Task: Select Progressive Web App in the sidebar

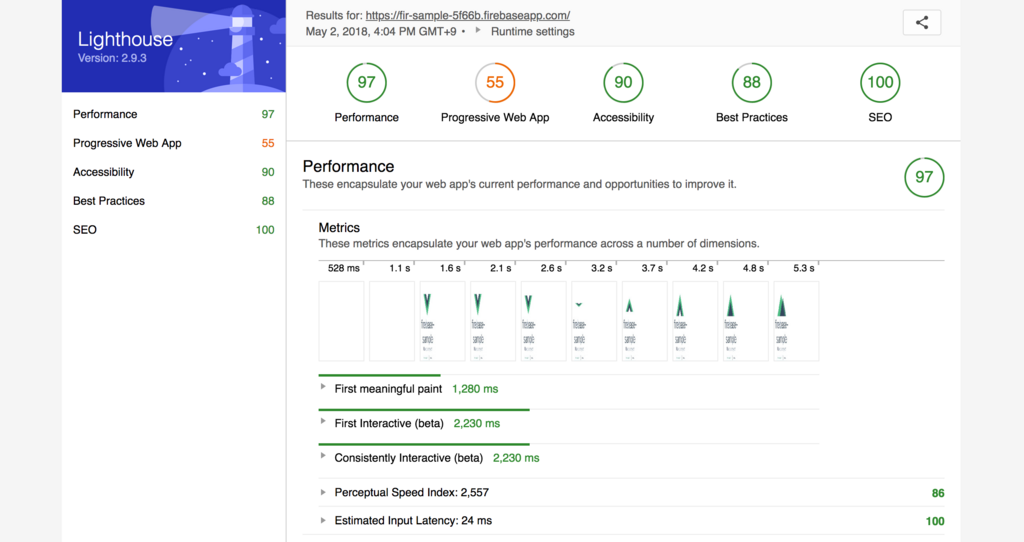Action: point(174,143)
